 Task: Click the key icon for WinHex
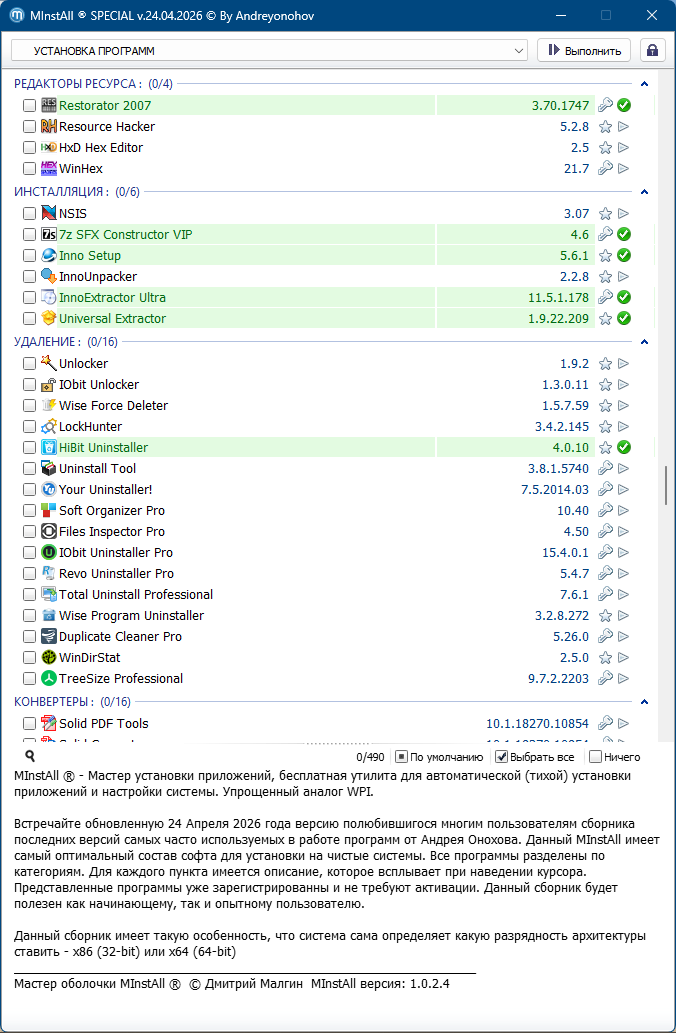[x=605, y=169]
